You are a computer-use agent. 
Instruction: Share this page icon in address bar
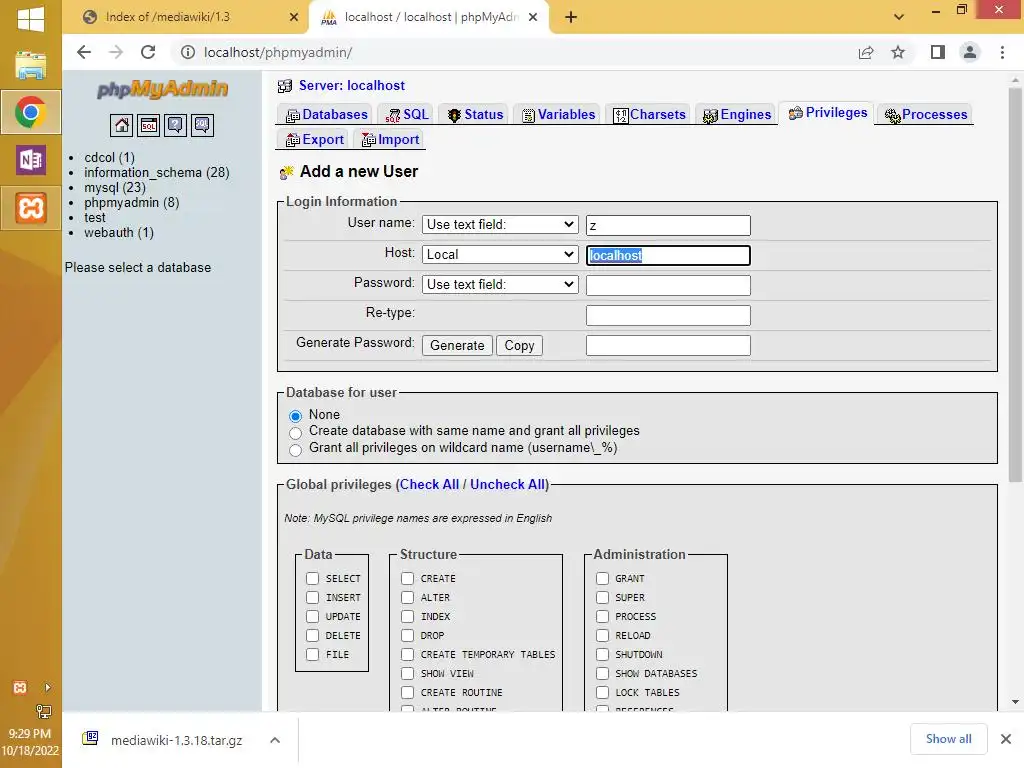(866, 52)
